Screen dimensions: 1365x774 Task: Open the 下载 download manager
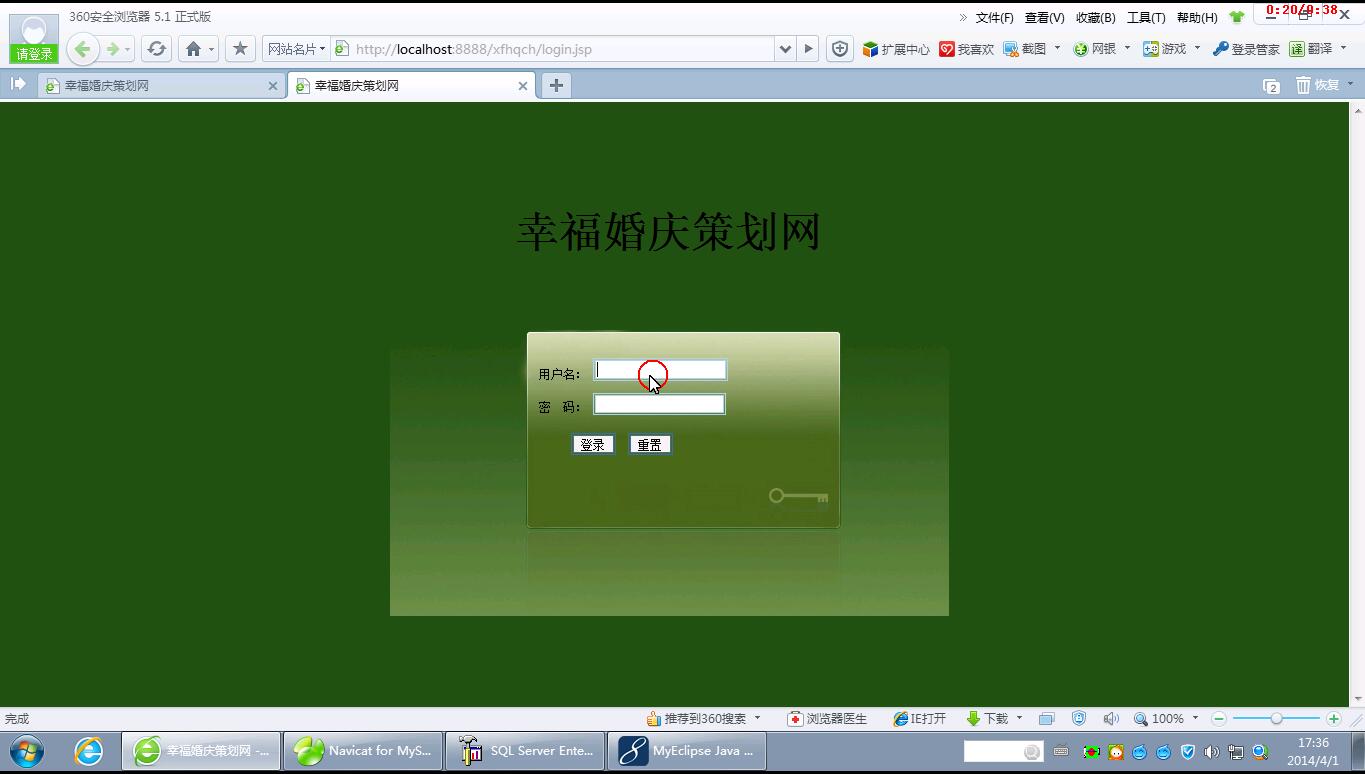(x=988, y=719)
